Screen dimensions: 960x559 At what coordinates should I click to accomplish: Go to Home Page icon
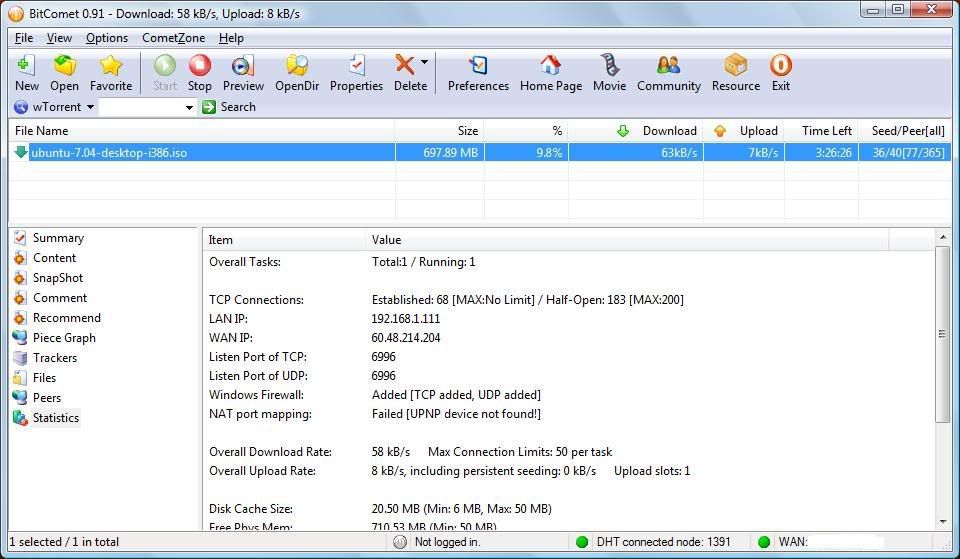550,66
